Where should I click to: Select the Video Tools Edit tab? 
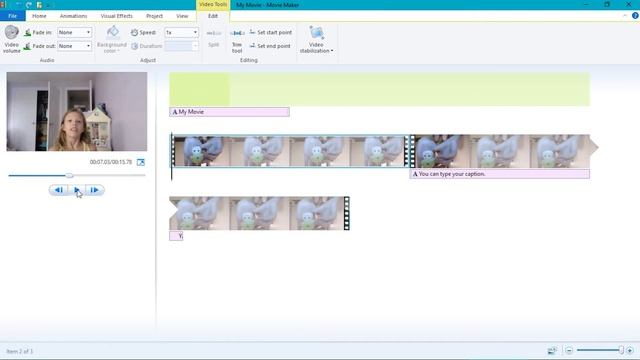213,16
